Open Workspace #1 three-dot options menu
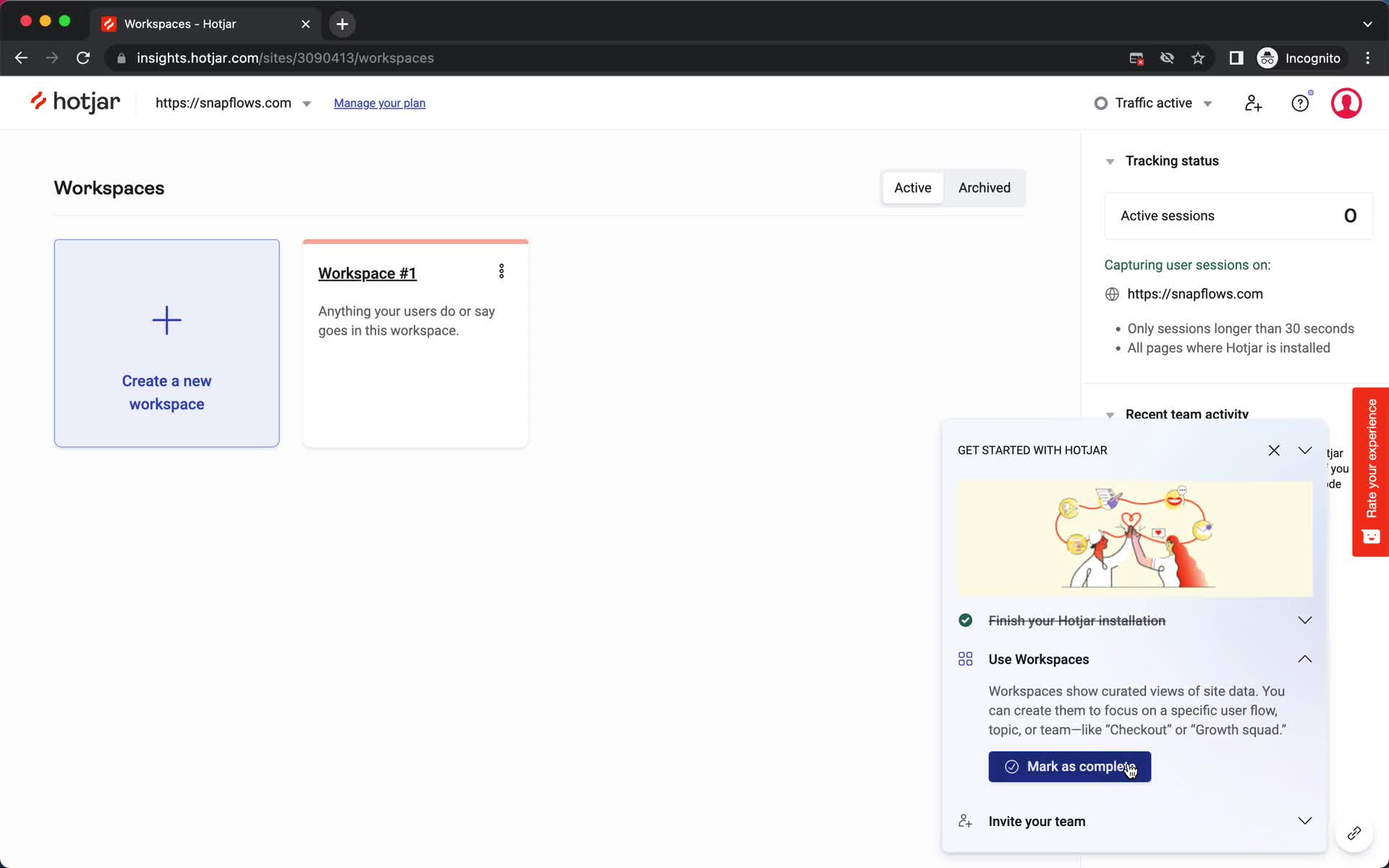The height and width of the screenshot is (868, 1389). (501, 271)
